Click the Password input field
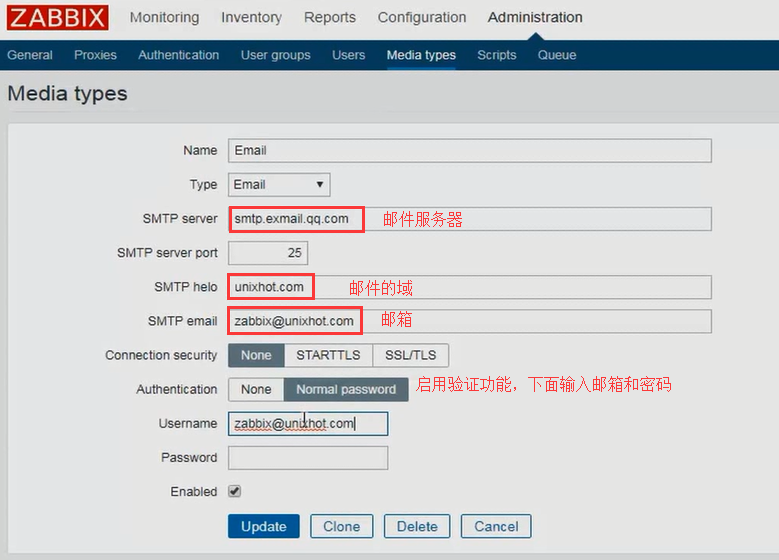Image resolution: width=779 pixels, height=560 pixels. pyautogui.click(x=308, y=458)
